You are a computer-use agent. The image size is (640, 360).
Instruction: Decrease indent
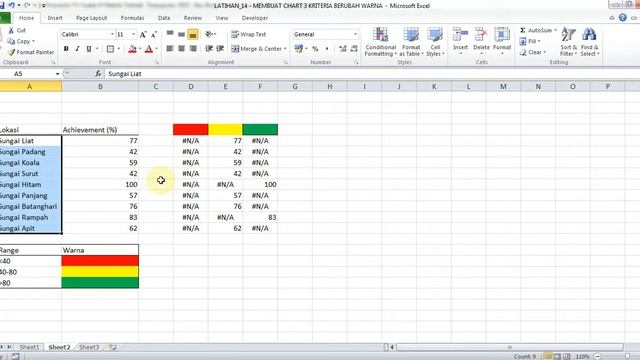click(x=209, y=49)
